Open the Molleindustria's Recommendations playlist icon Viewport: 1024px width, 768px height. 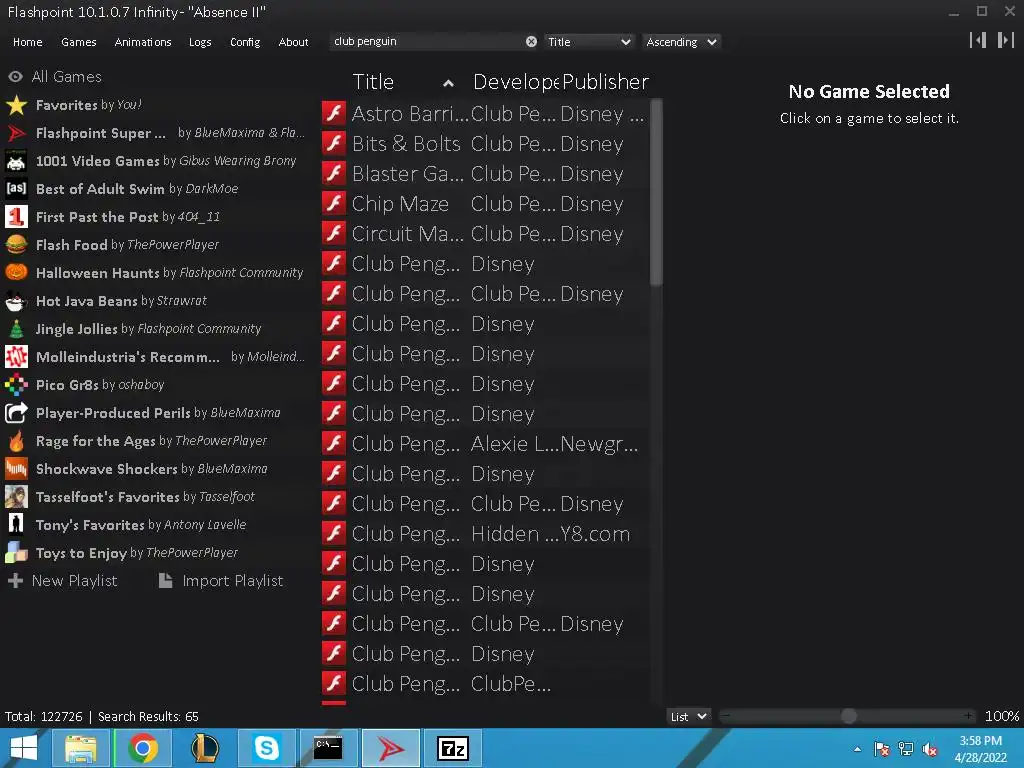point(16,357)
